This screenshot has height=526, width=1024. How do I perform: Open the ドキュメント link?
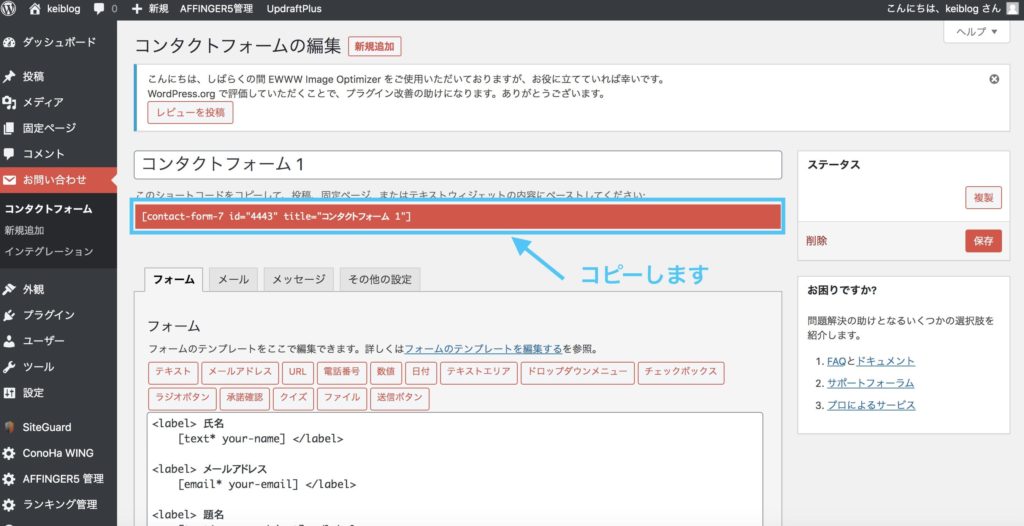(x=885, y=361)
